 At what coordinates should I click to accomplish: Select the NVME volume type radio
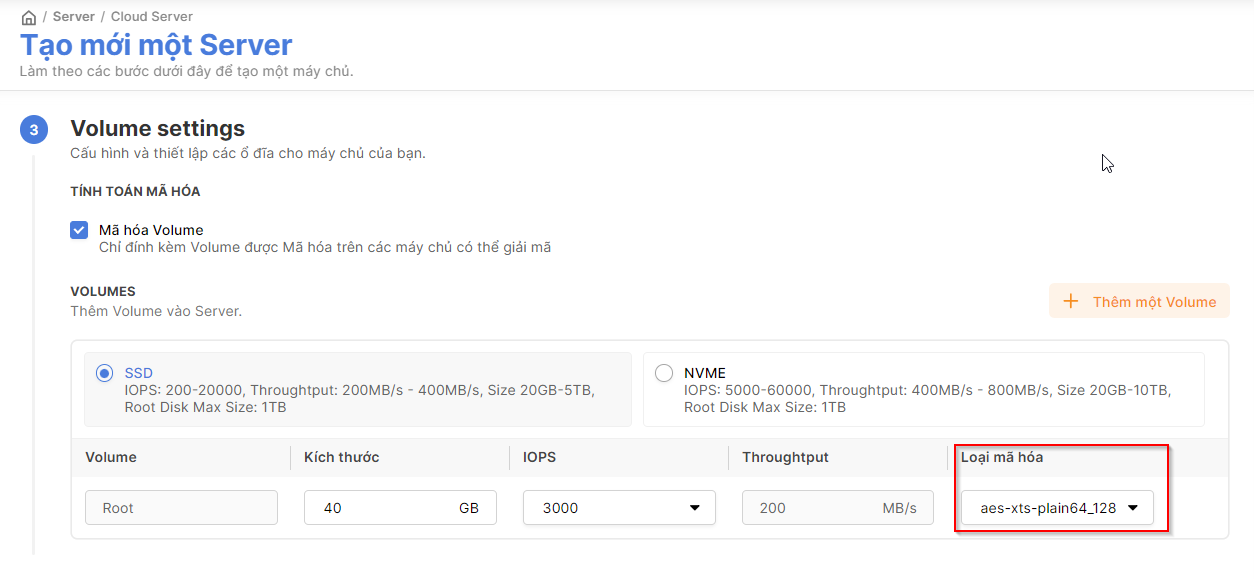tap(663, 373)
